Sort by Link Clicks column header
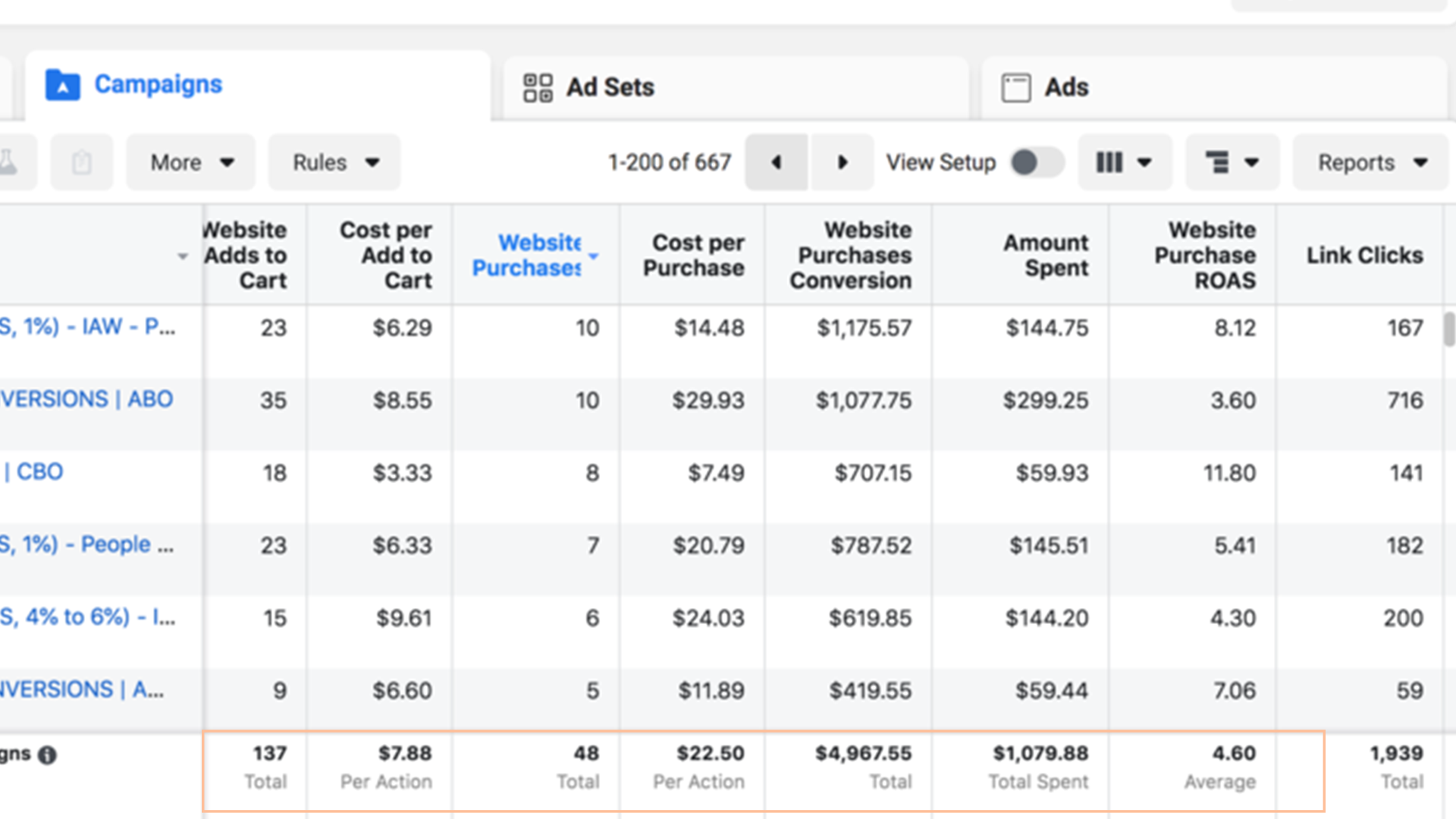This screenshot has height=819, width=1456. pos(1363,255)
